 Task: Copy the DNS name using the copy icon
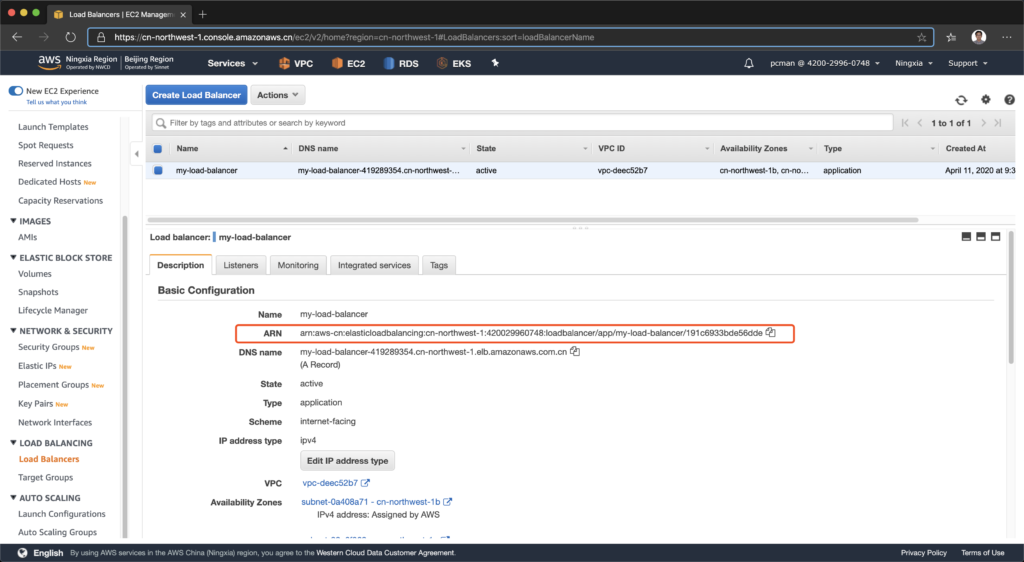pyautogui.click(x=575, y=352)
